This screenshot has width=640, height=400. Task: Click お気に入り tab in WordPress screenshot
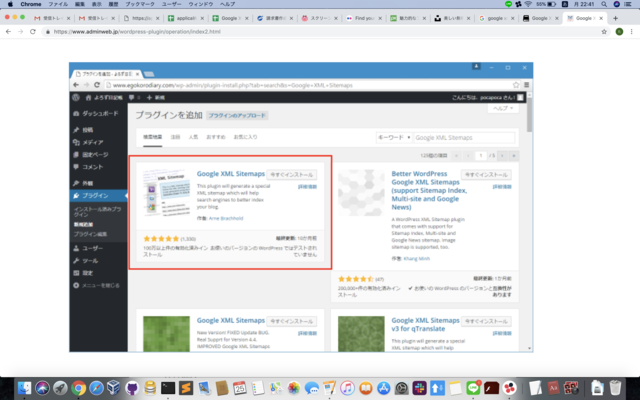click(245, 137)
